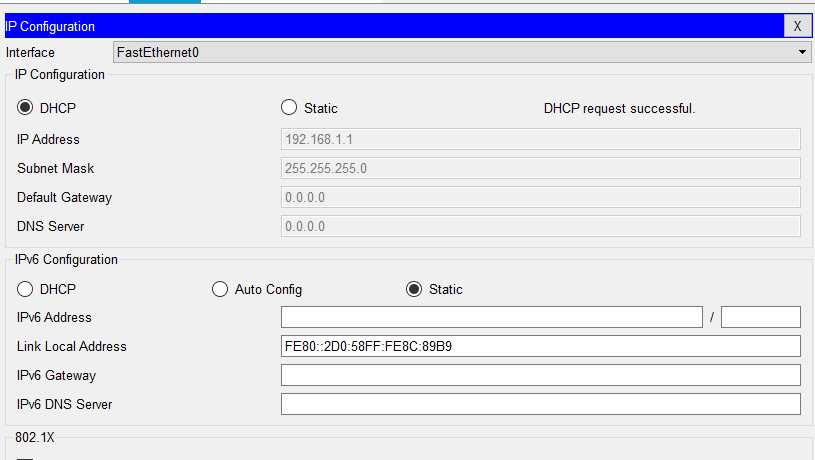Click the DNS Server field
This screenshot has width=815, height=460.
click(541, 227)
